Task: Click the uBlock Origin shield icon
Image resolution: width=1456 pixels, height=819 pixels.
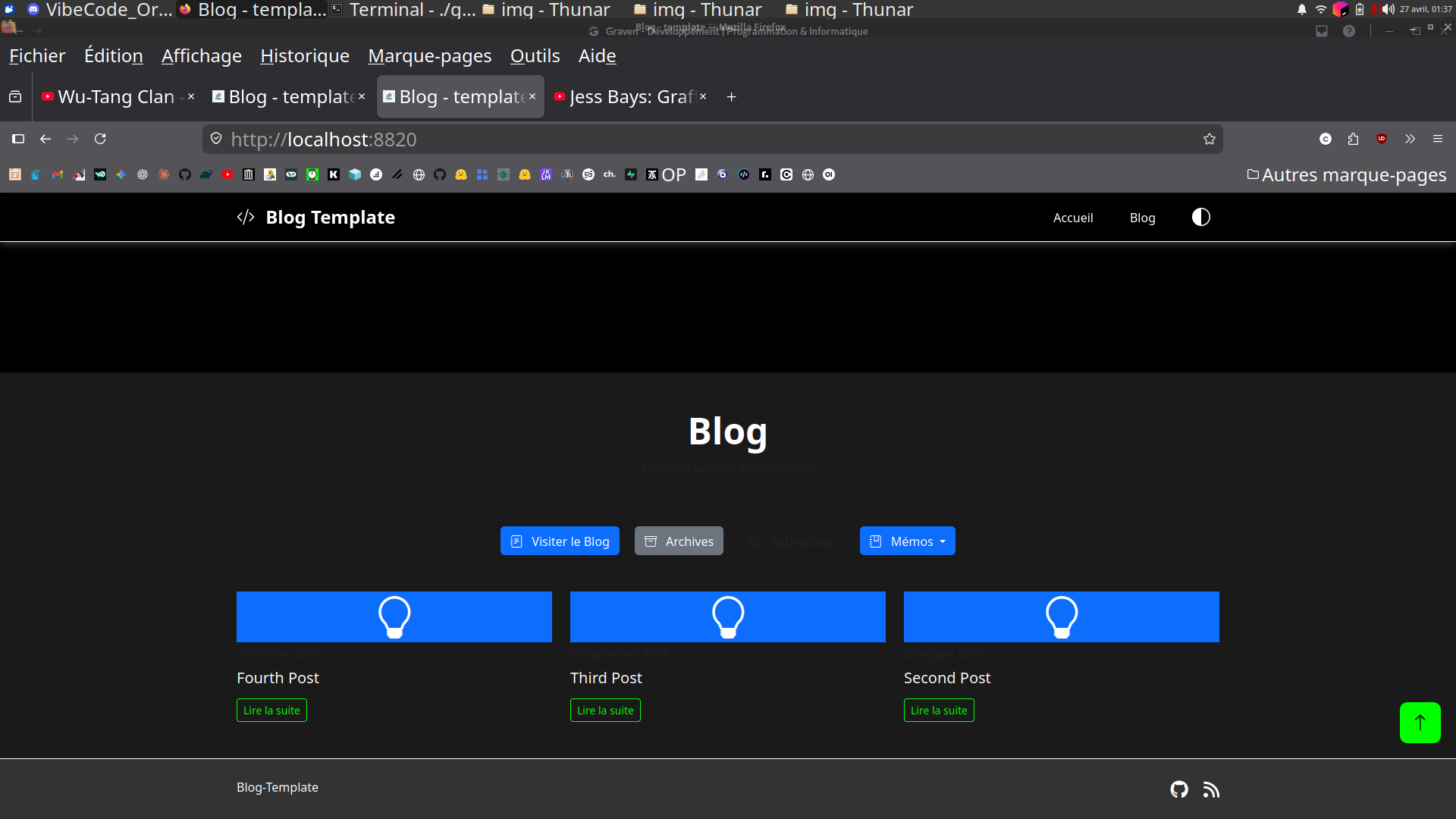Action: [x=1381, y=139]
